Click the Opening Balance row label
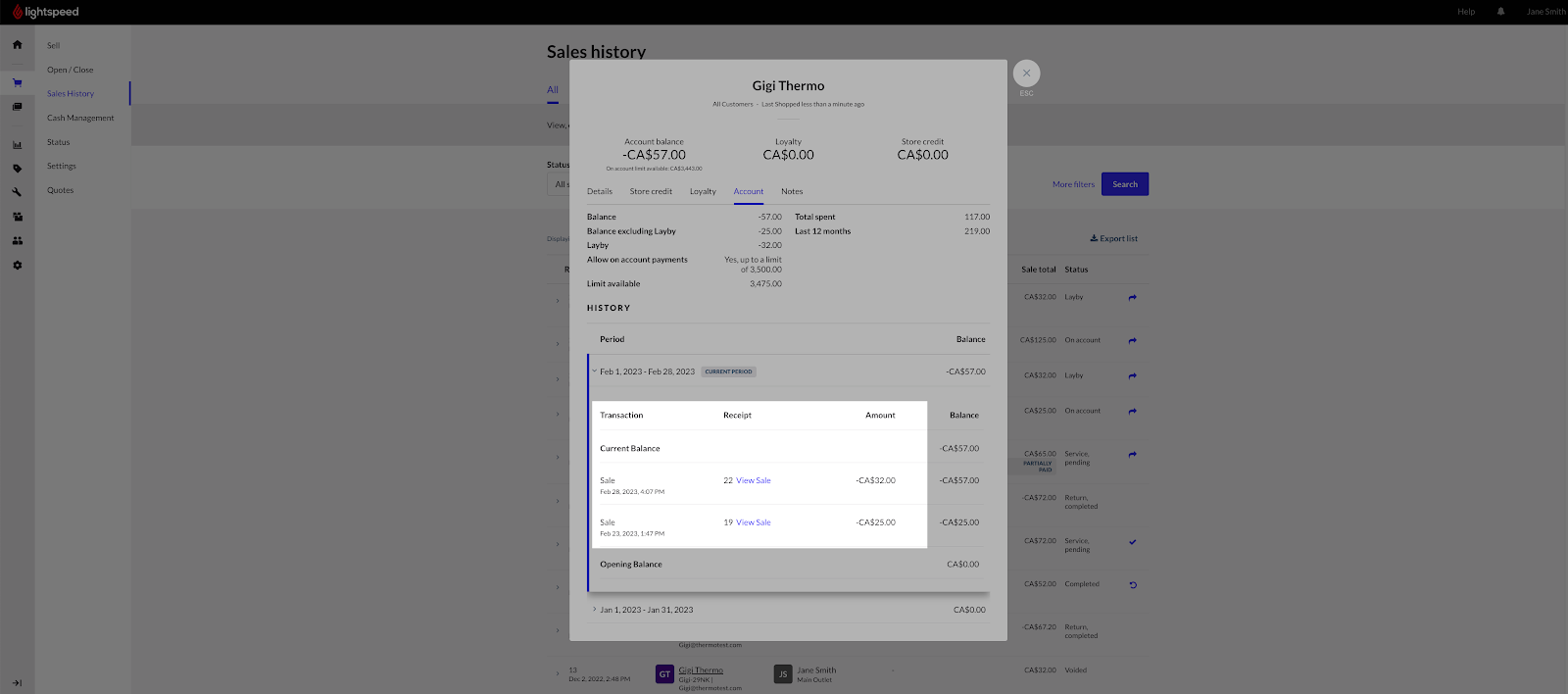 coord(631,565)
